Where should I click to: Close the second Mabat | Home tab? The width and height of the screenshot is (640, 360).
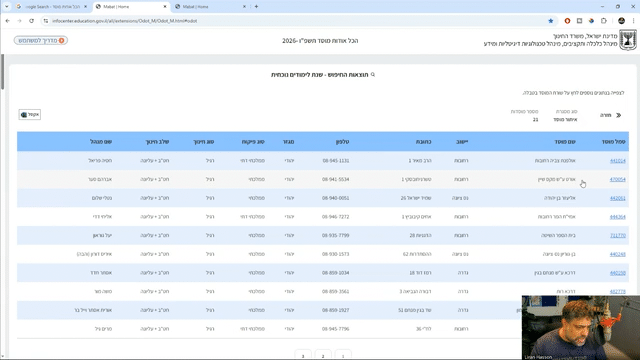point(244,7)
